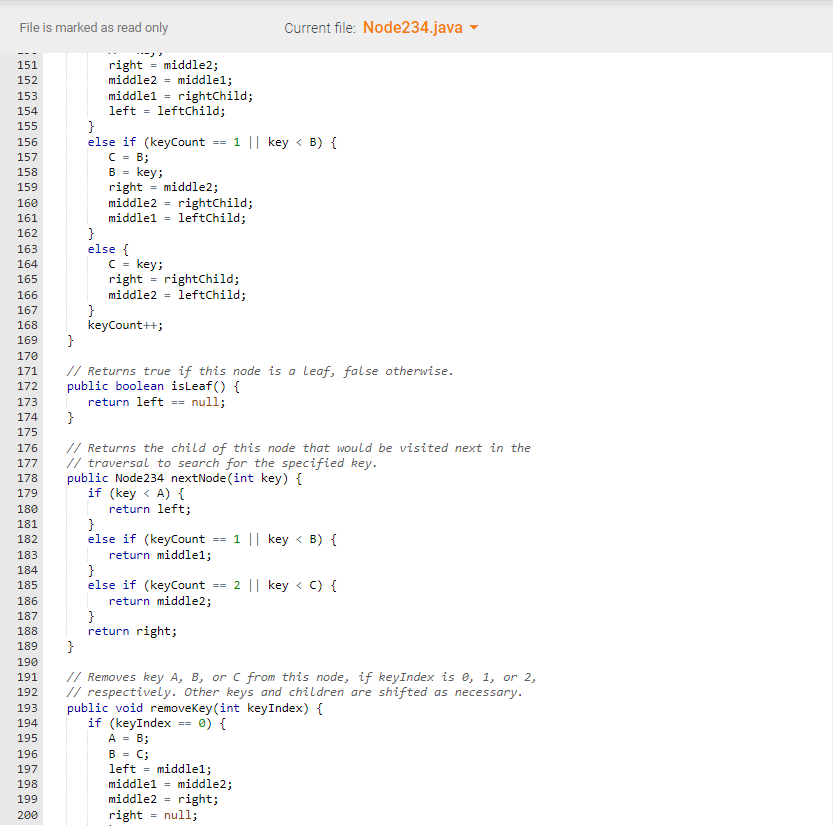The width and height of the screenshot is (833, 830).
Task: Click line number 189 in gutter
Action: [27, 647]
